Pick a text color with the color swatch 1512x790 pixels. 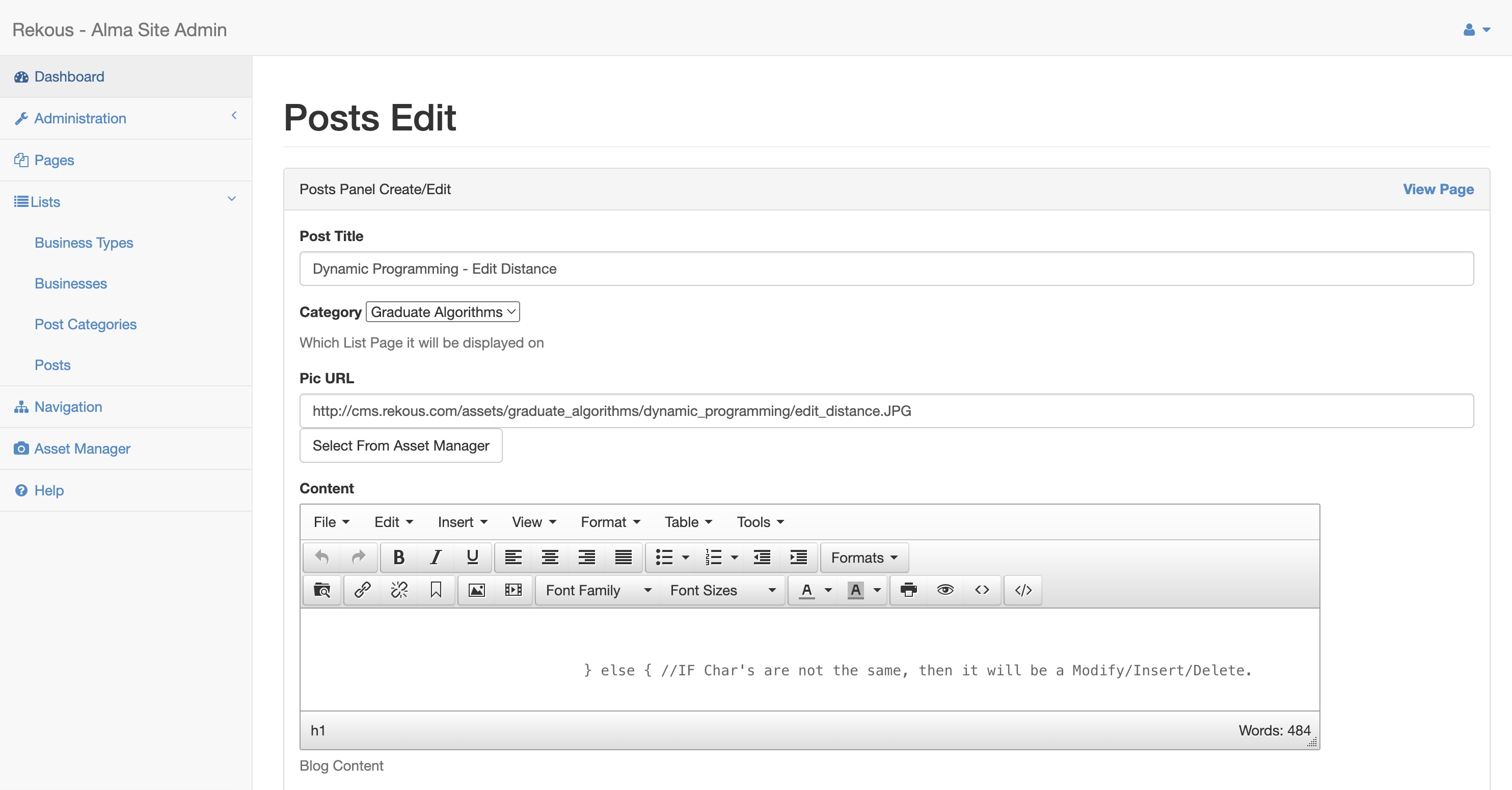(x=806, y=590)
